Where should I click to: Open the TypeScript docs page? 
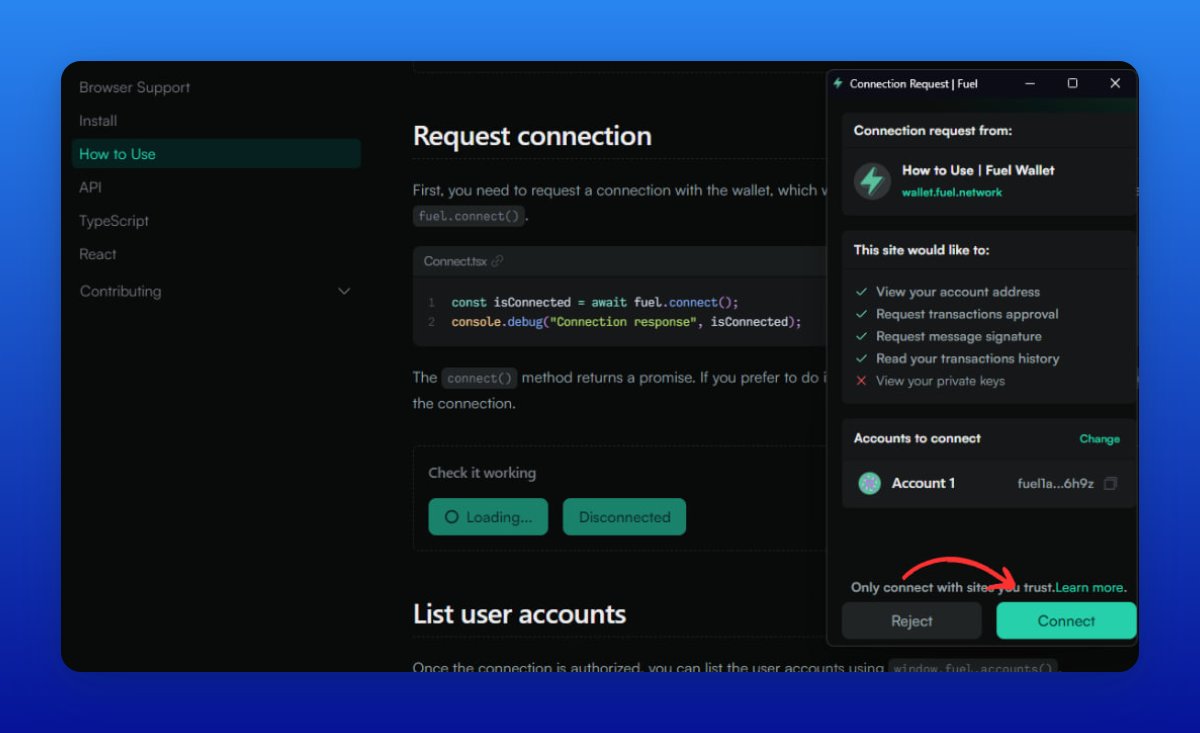point(114,221)
